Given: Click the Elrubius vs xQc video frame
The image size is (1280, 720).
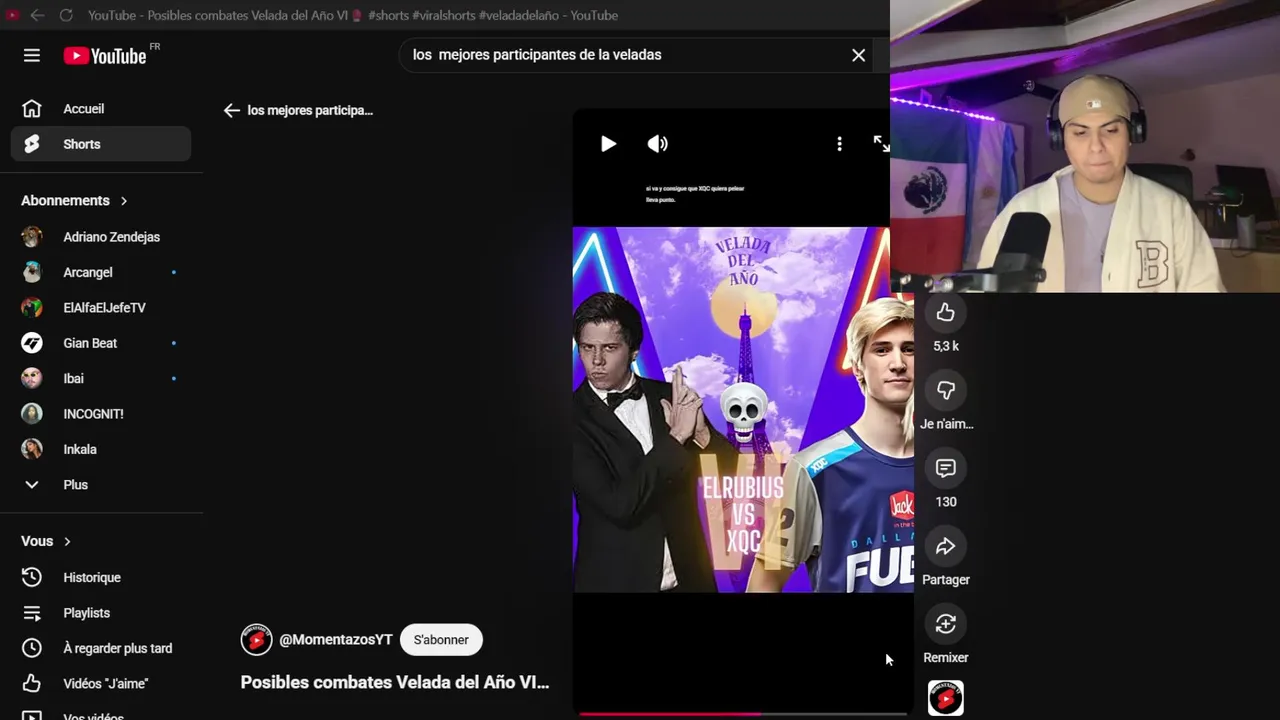Looking at the screenshot, I should [x=743, y=410].
